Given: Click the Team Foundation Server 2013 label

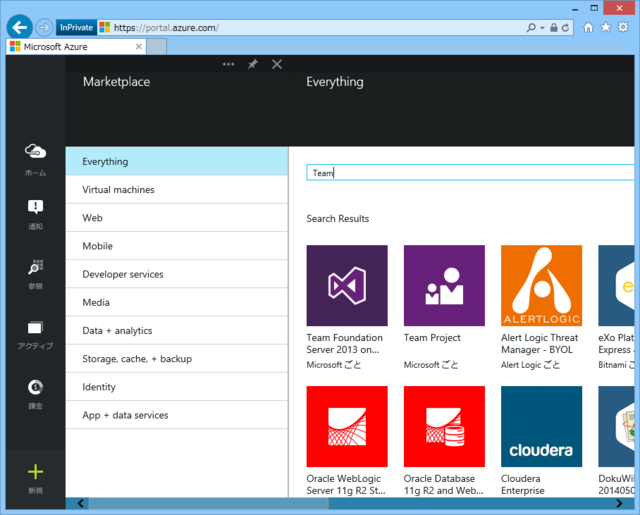Looking at the screenshot, I should click(344, 344).
